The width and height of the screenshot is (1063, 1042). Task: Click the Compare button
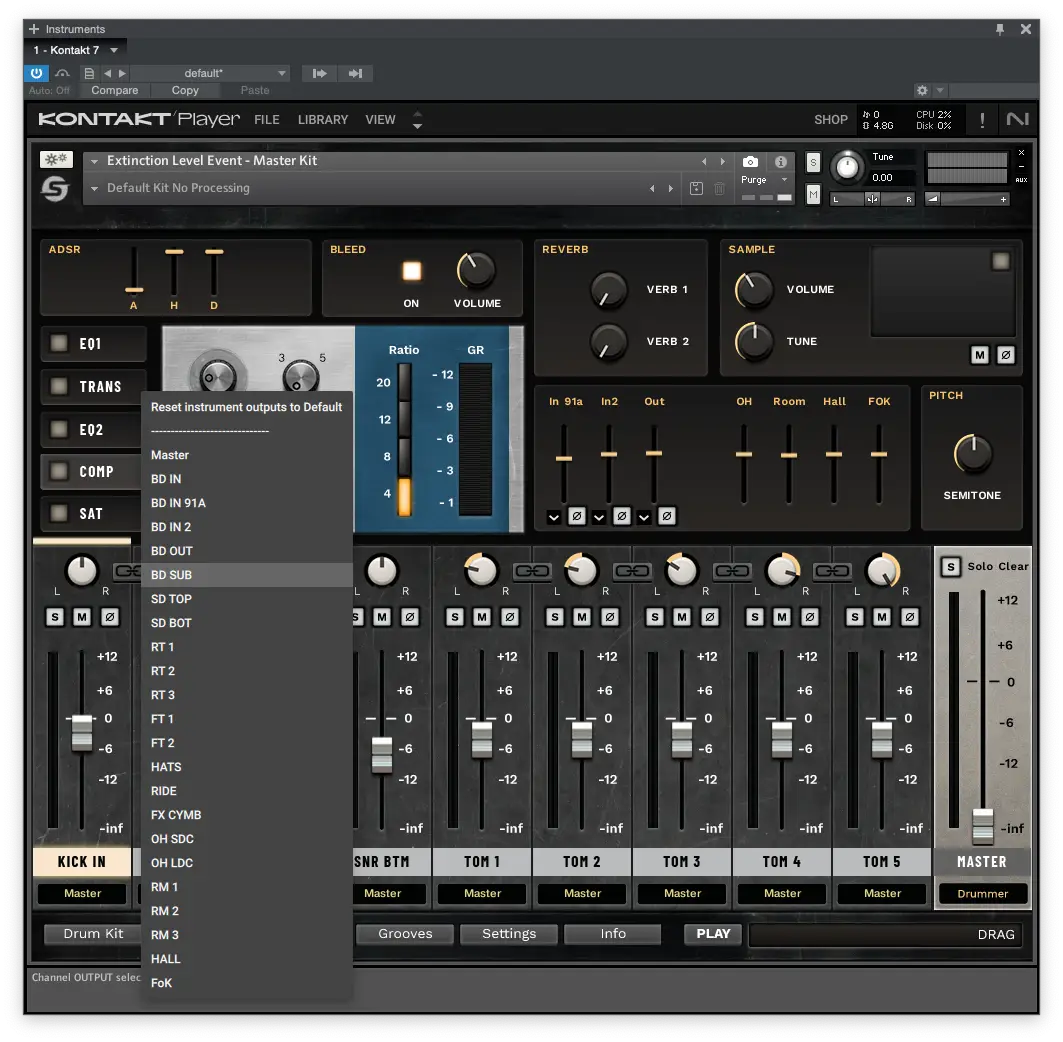click(115, 90)
